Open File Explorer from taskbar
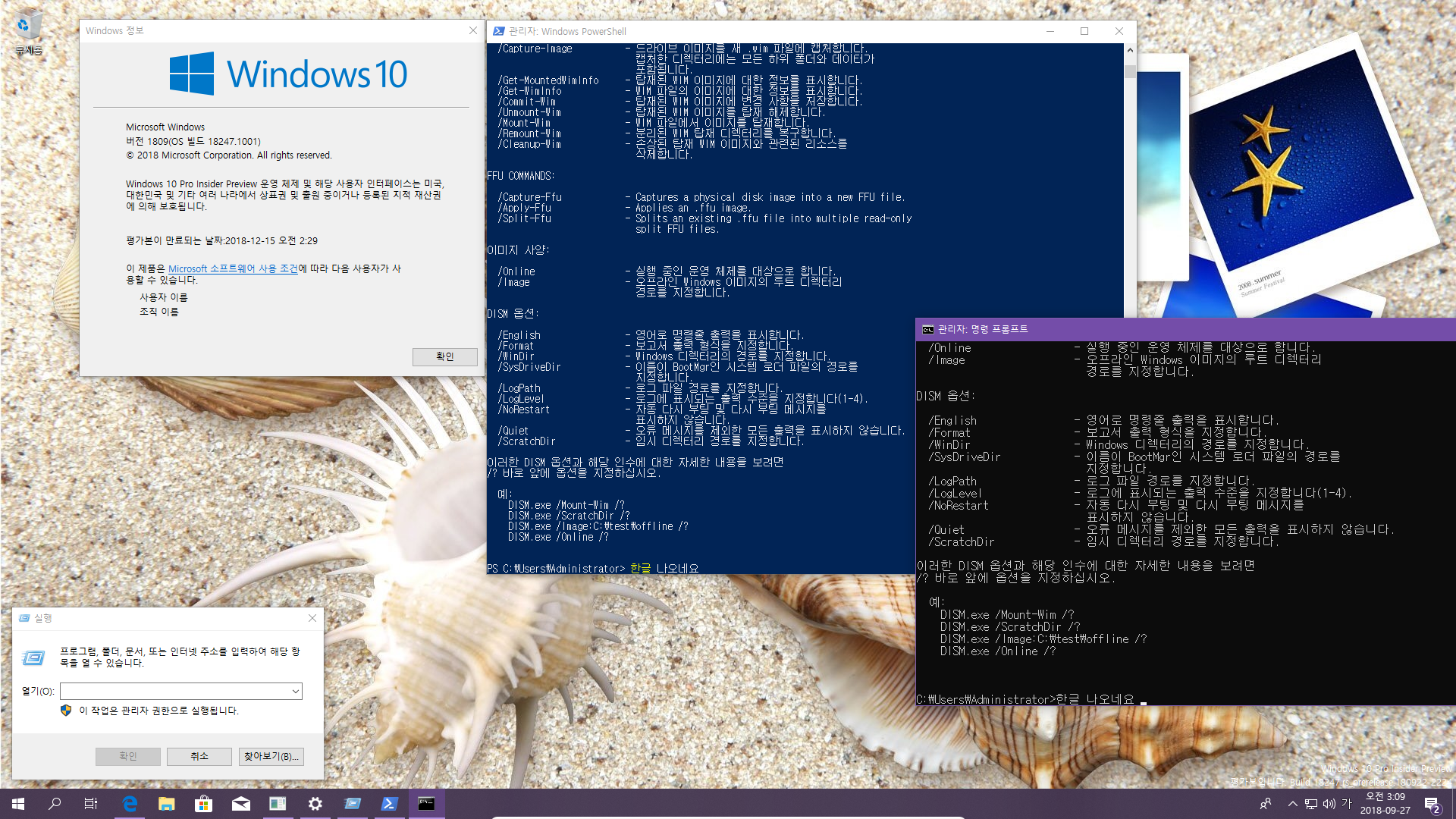Image resolution: width=1456 pixels, height=819 pixels. pyautogui.click(x=167, y=804)
